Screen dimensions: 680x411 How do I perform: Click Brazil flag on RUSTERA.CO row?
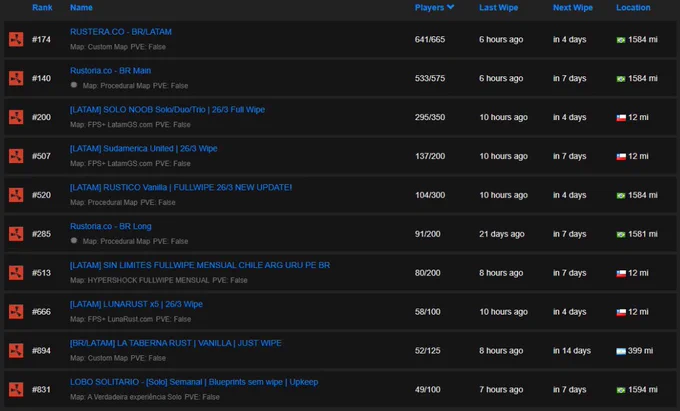[x=621, y=40]
